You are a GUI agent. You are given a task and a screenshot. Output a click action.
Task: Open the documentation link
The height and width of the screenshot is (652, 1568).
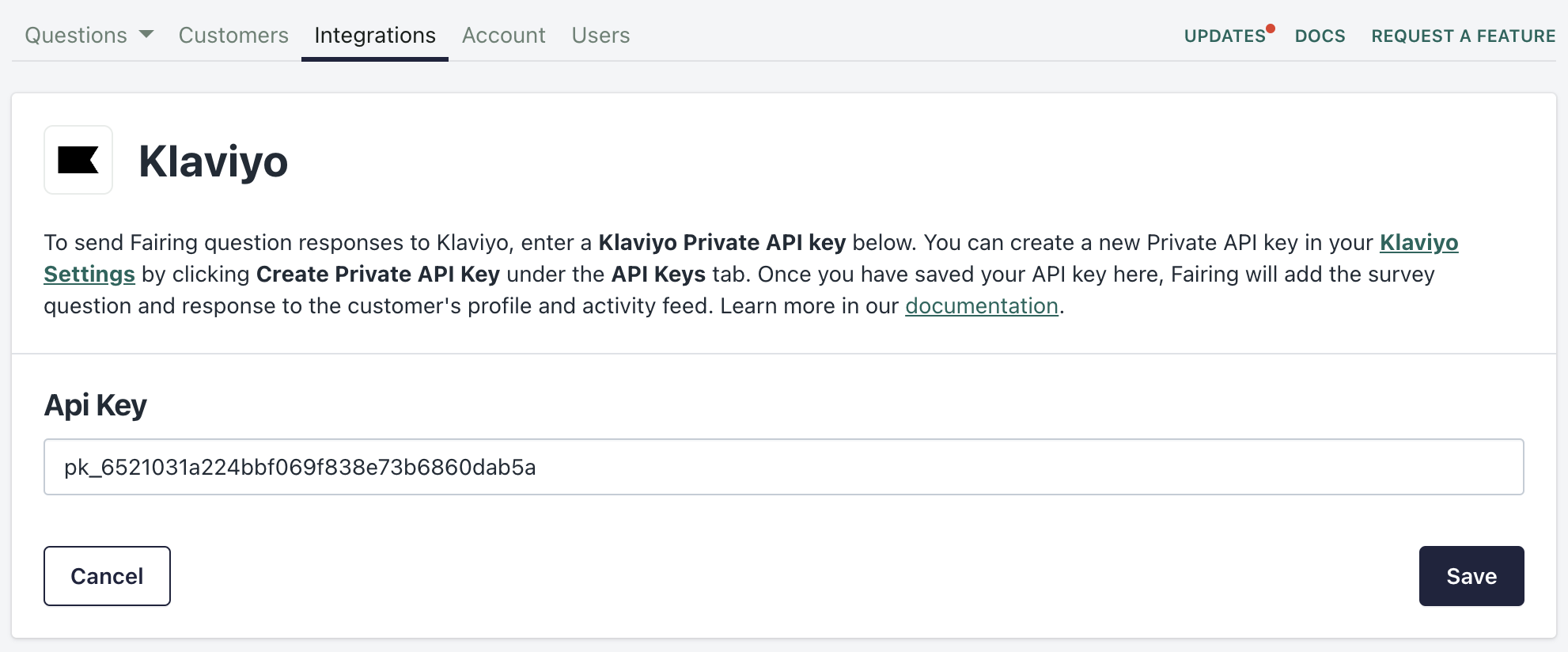click(982, 305)
